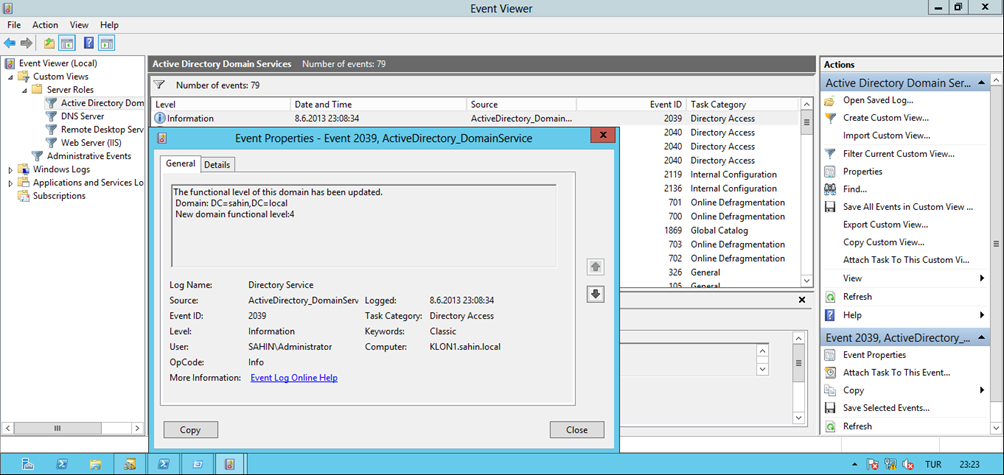Close Event Properties with red X
This screenshot has width=1004, height=475.
point(603,136)
